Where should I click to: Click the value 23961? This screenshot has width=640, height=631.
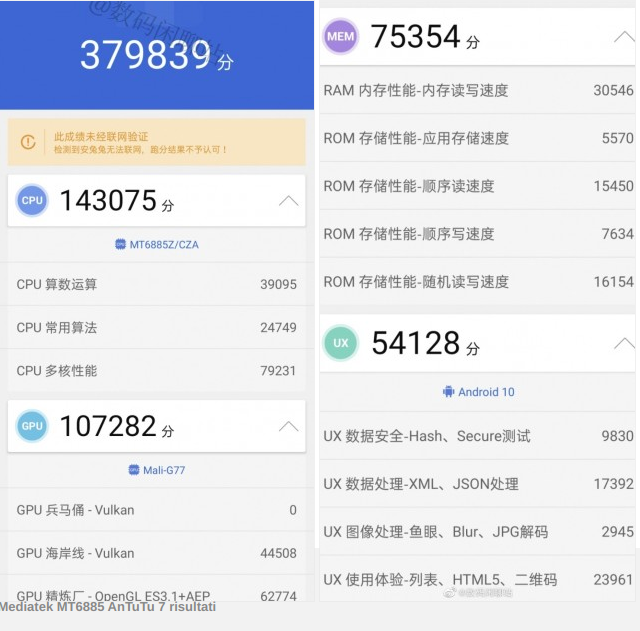tap(613, 580)
